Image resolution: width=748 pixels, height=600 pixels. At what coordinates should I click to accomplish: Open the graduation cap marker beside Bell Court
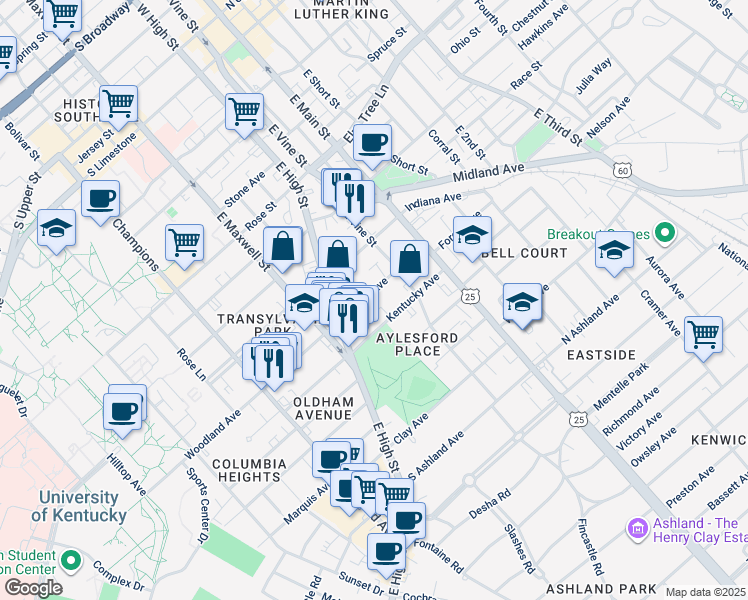473,236
